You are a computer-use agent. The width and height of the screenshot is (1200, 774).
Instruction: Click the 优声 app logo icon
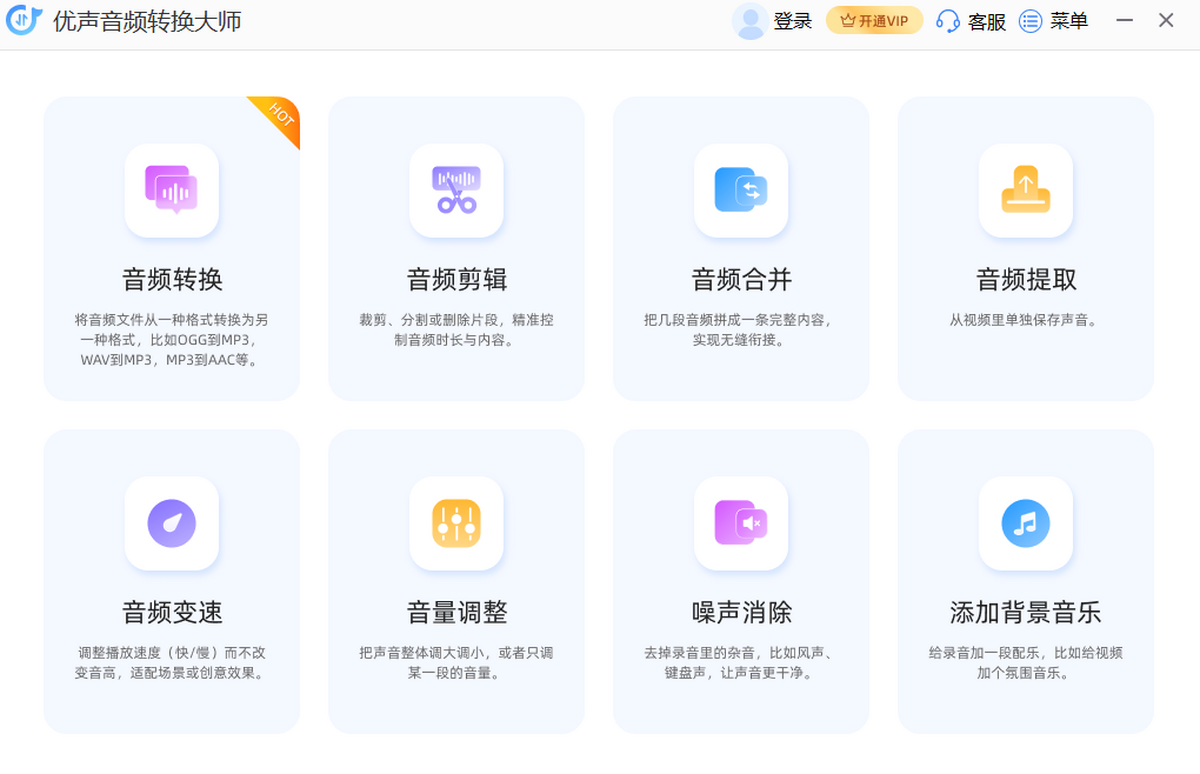point(22,20)
